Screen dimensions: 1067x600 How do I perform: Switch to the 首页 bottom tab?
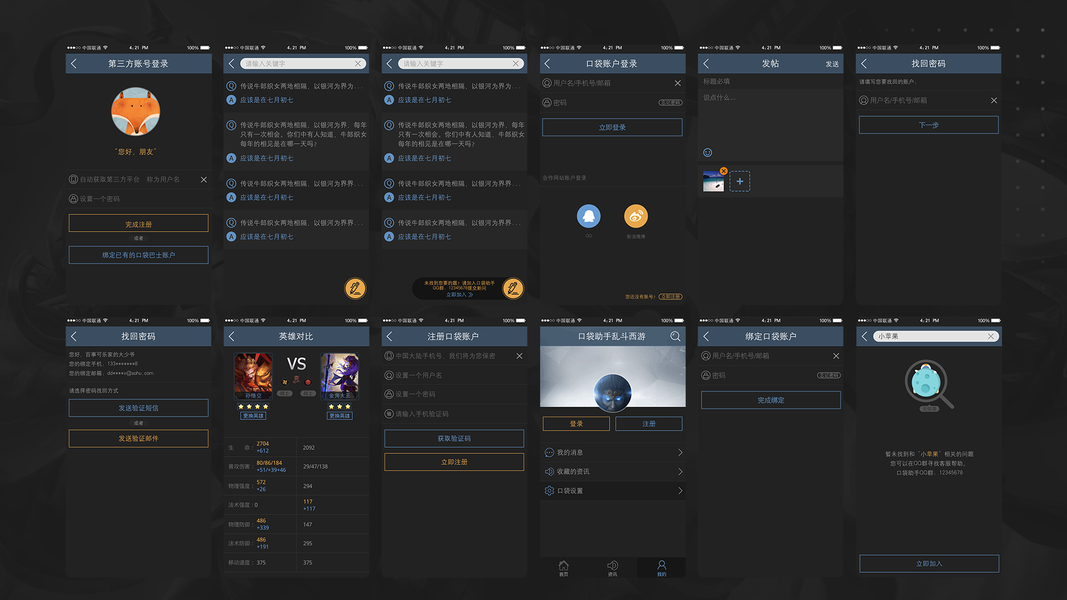pyautogui.click(x=563, y=568)
